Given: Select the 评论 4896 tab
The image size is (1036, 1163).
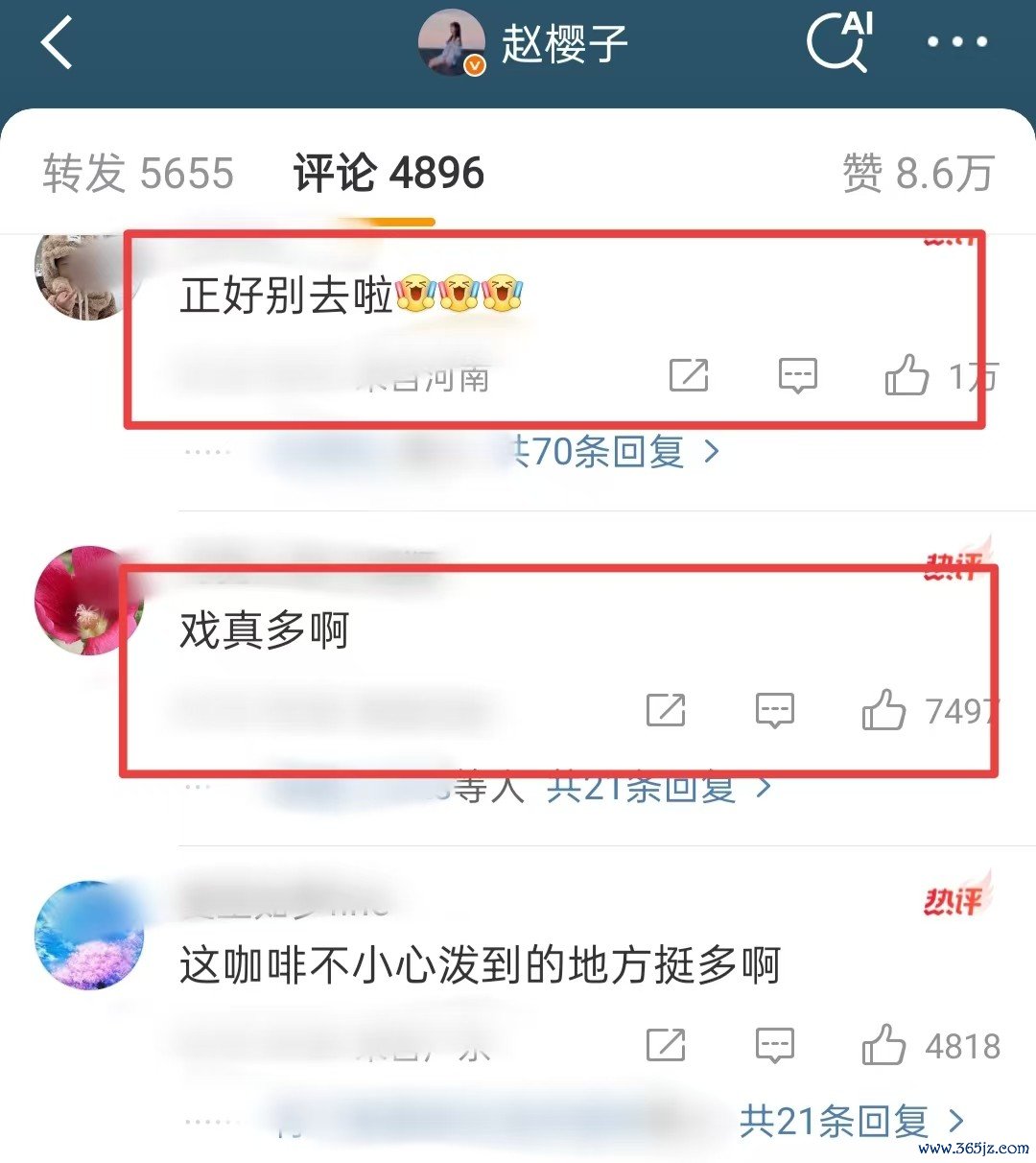Looking at the screenshot, I should pyautogui.click(x=388, y=174).
